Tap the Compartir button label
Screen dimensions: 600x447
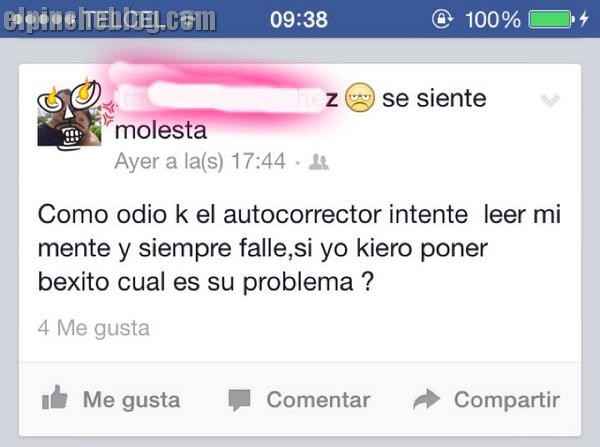pos(507,400)
